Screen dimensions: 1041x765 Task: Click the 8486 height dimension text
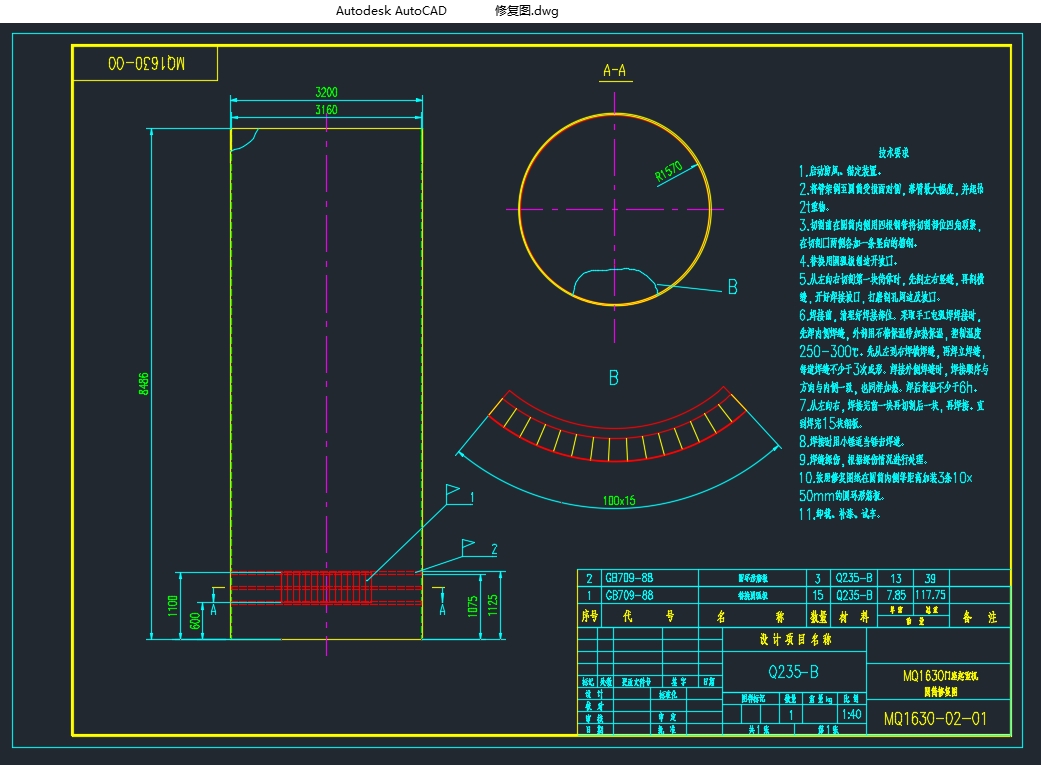pos(144,384)
